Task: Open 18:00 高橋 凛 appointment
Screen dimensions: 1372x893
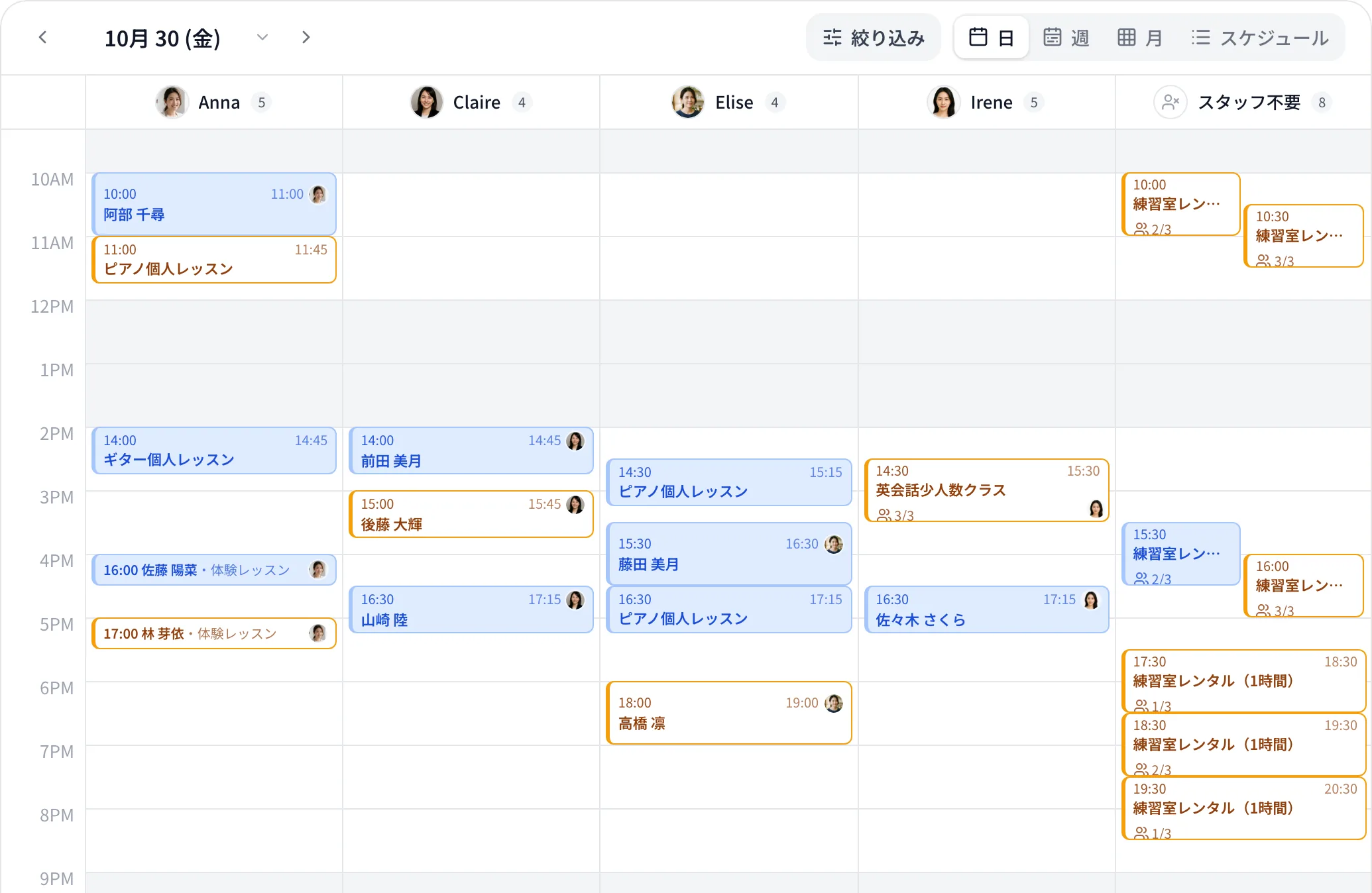Action: (x=729, y=713)
